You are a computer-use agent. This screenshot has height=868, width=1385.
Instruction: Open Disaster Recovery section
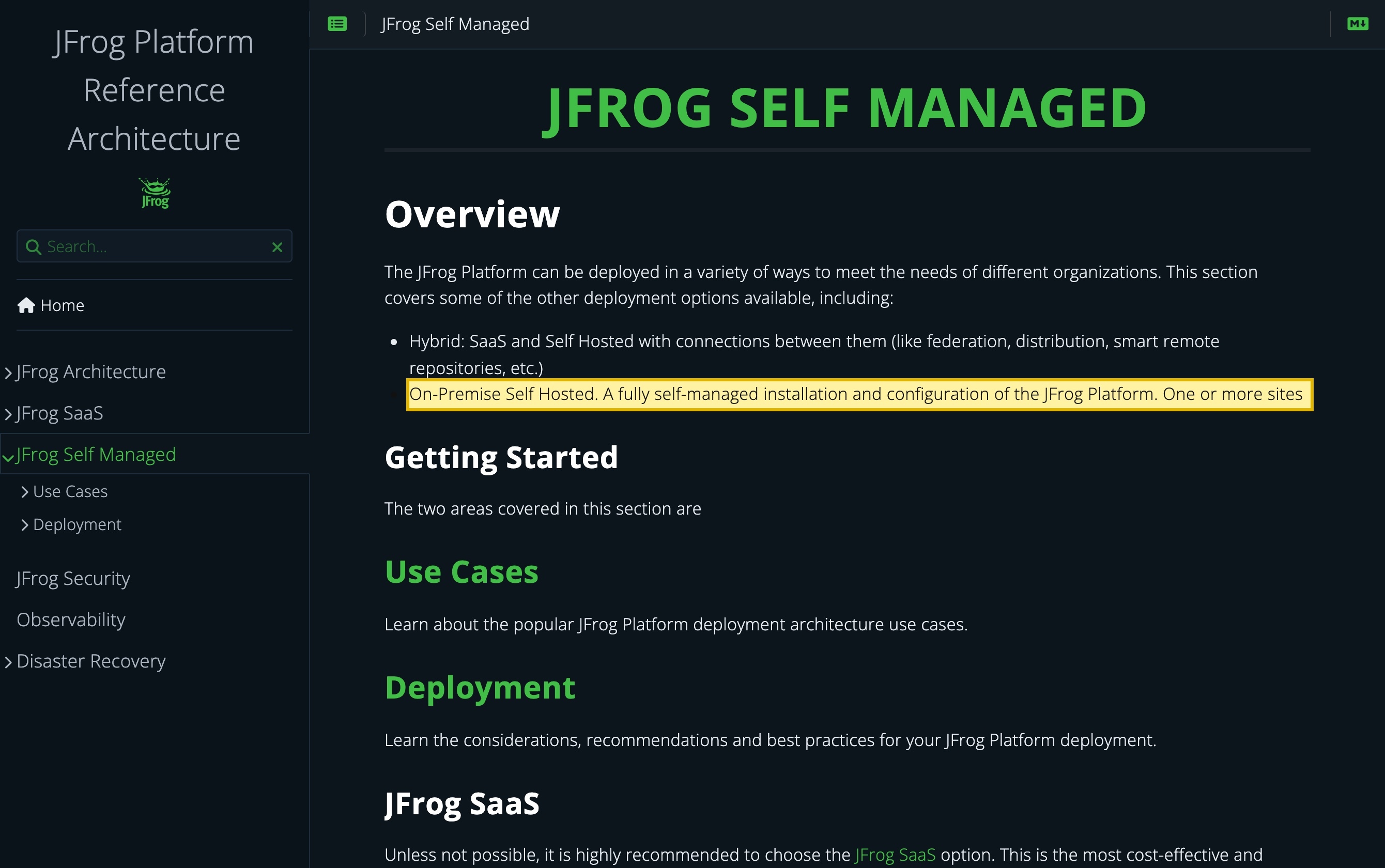91,661
